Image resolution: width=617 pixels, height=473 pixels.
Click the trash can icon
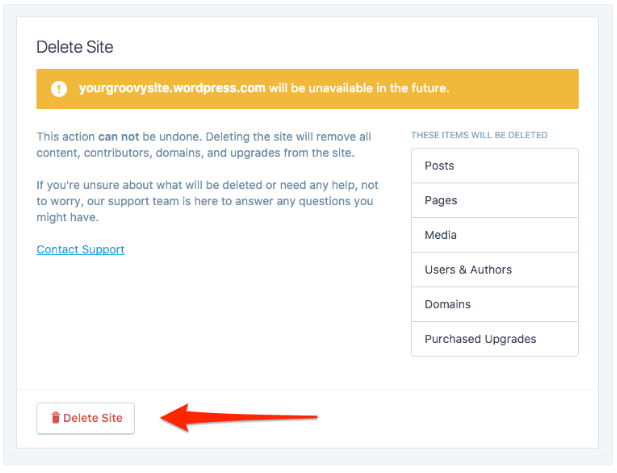pos(56,418)
